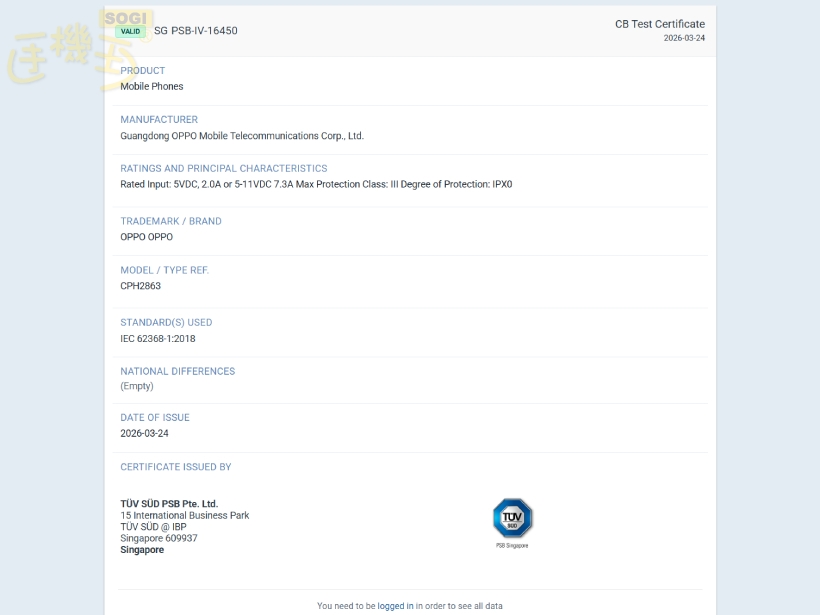
Task: Select model number CPH2863
Action: [x=141, y=286]
